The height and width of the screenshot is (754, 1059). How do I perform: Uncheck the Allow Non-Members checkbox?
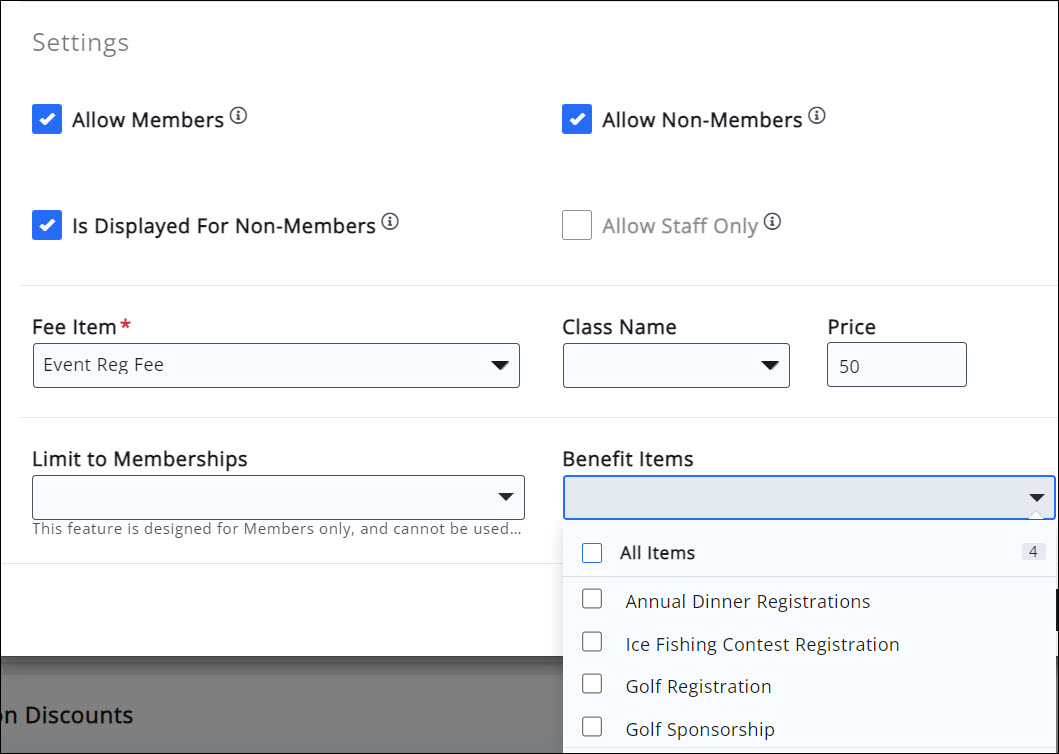577,120
